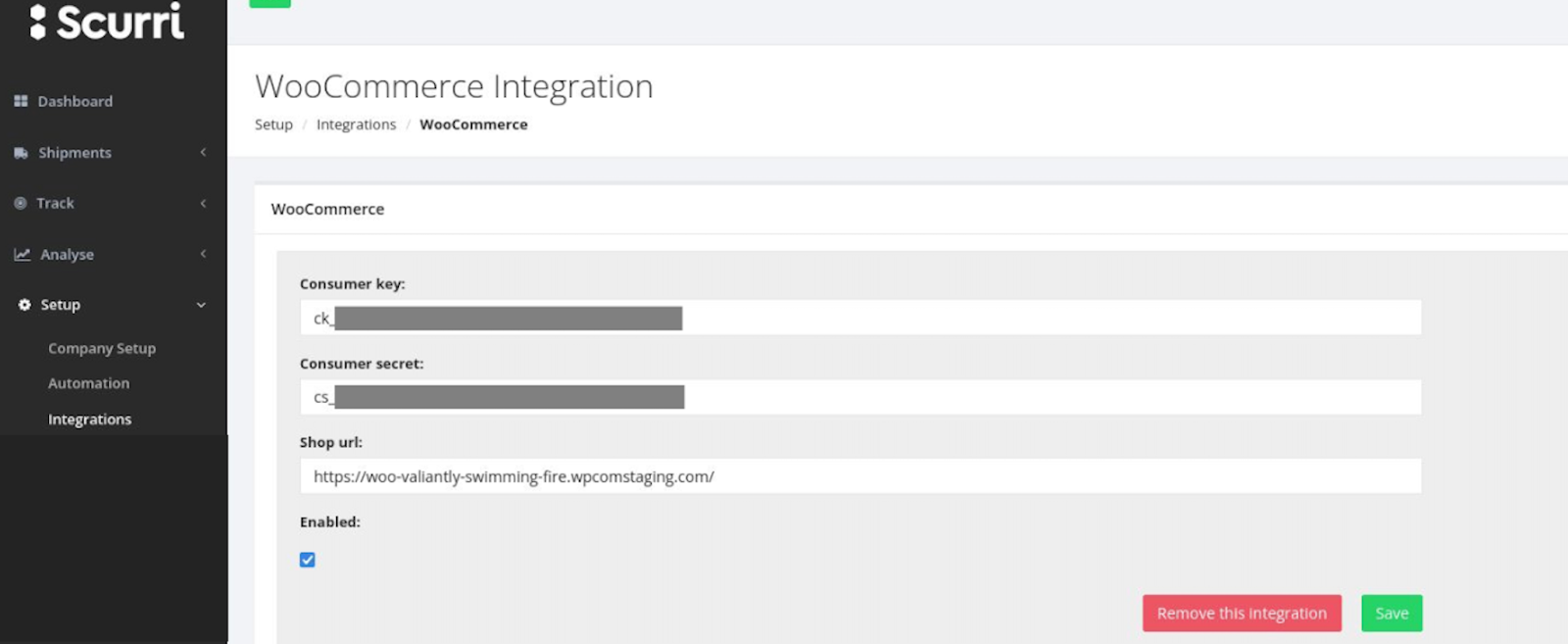Click the Track target icon
Viewport: 1568px width, 644px height.
(21, 203)
